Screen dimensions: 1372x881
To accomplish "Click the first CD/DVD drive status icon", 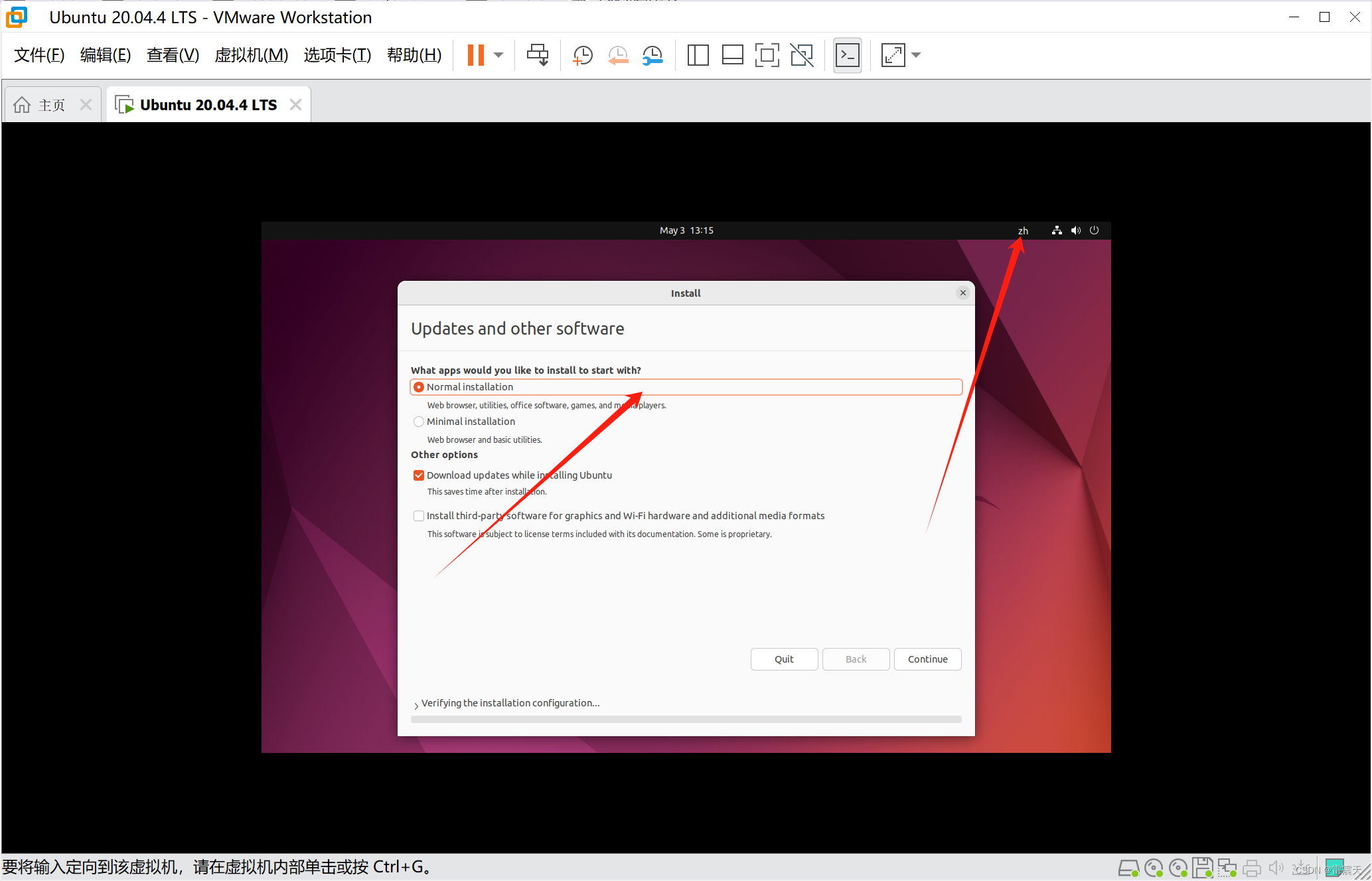I will (x=1154, y=868).
